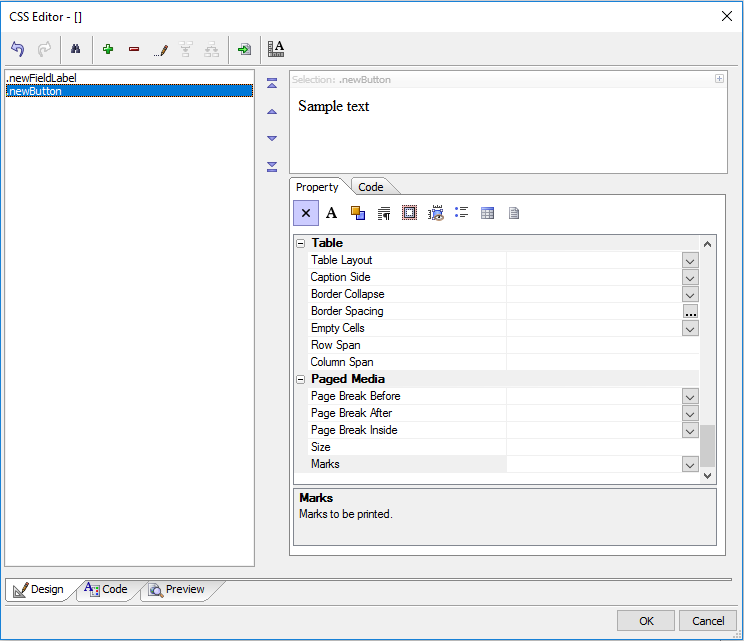
Task: Switch to the upper Code tab
Action: (x=371, y=187)
